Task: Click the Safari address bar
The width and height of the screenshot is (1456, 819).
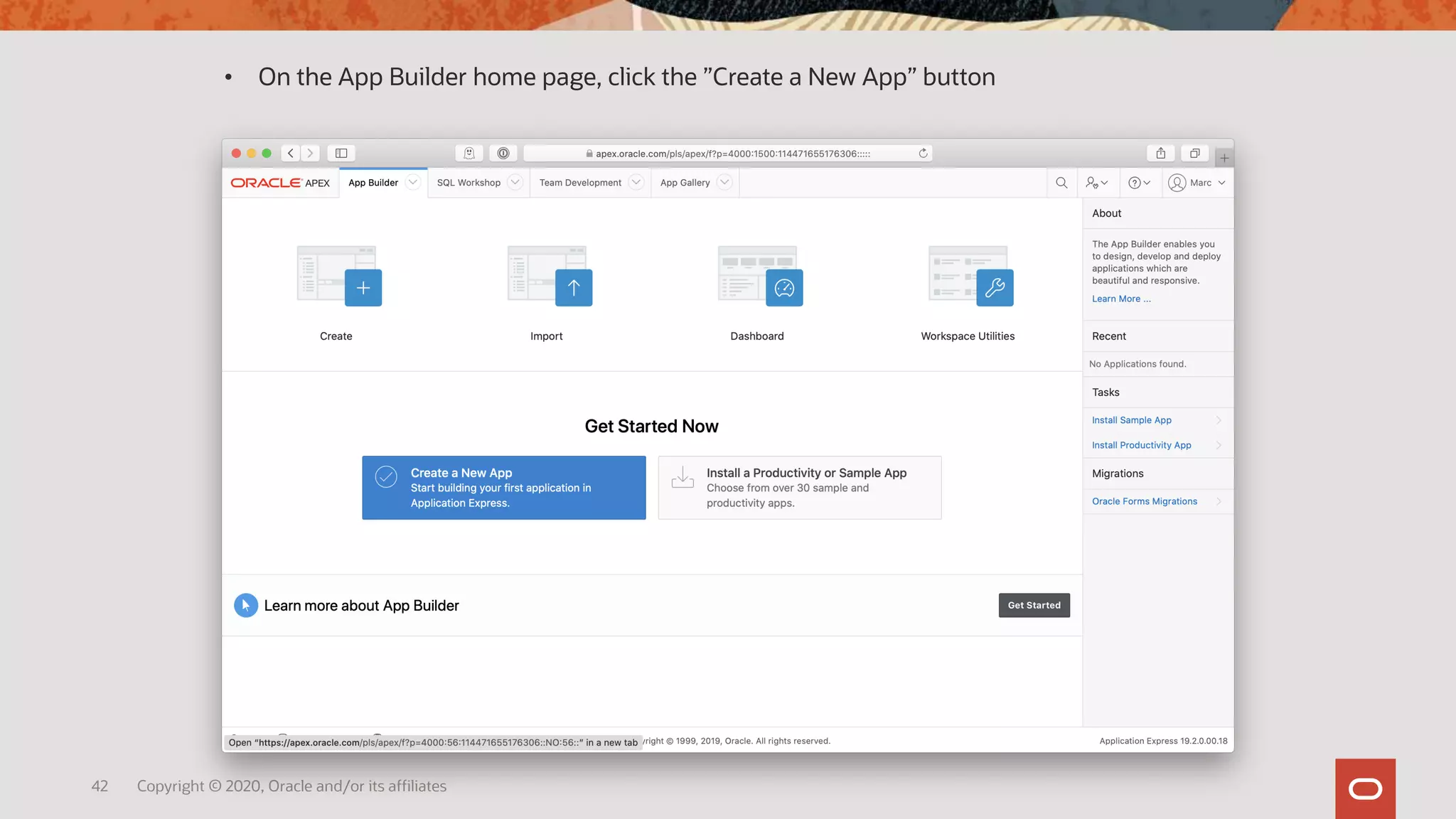Action: click(x=728, y=154)
